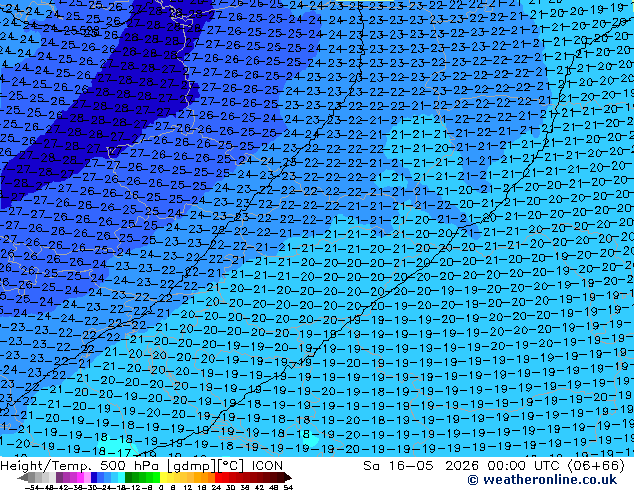
Task: Select the bright yellow swatch in the legend
Action: pos(163,477)
